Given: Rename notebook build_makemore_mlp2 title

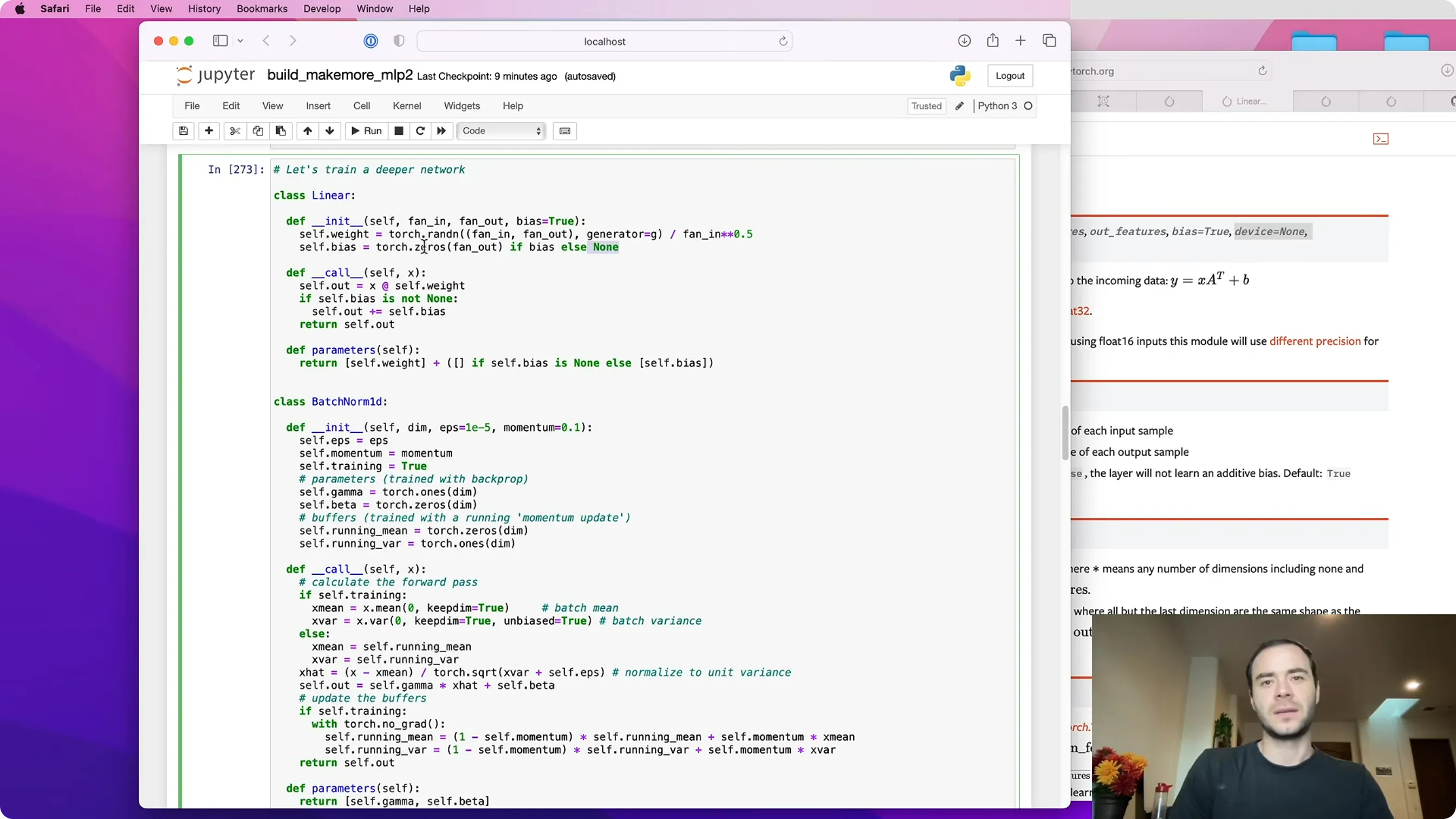Looking at the screenshot, I should click(x=340, y=75).
